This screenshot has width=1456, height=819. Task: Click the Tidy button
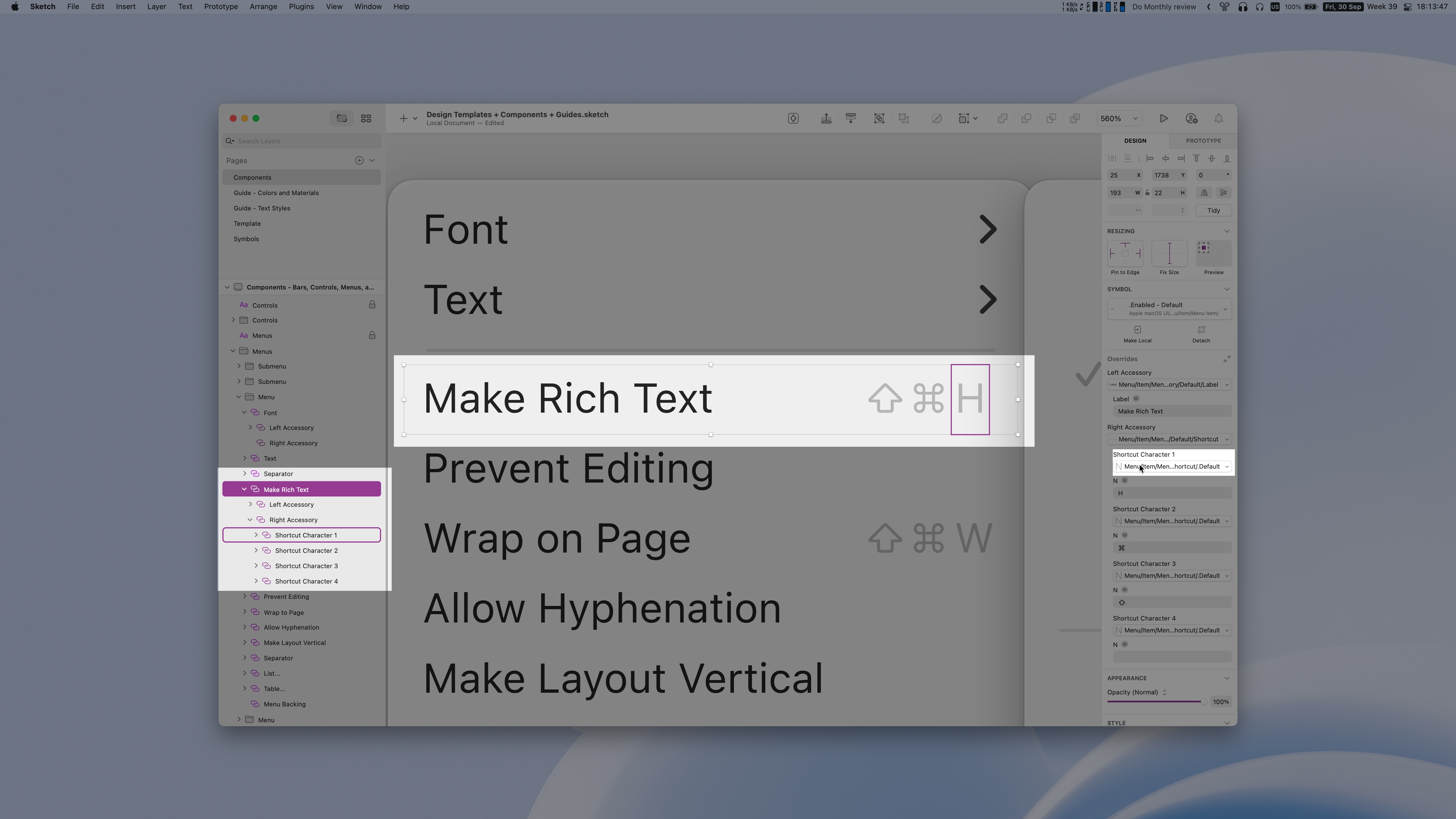pos(1213,210)
